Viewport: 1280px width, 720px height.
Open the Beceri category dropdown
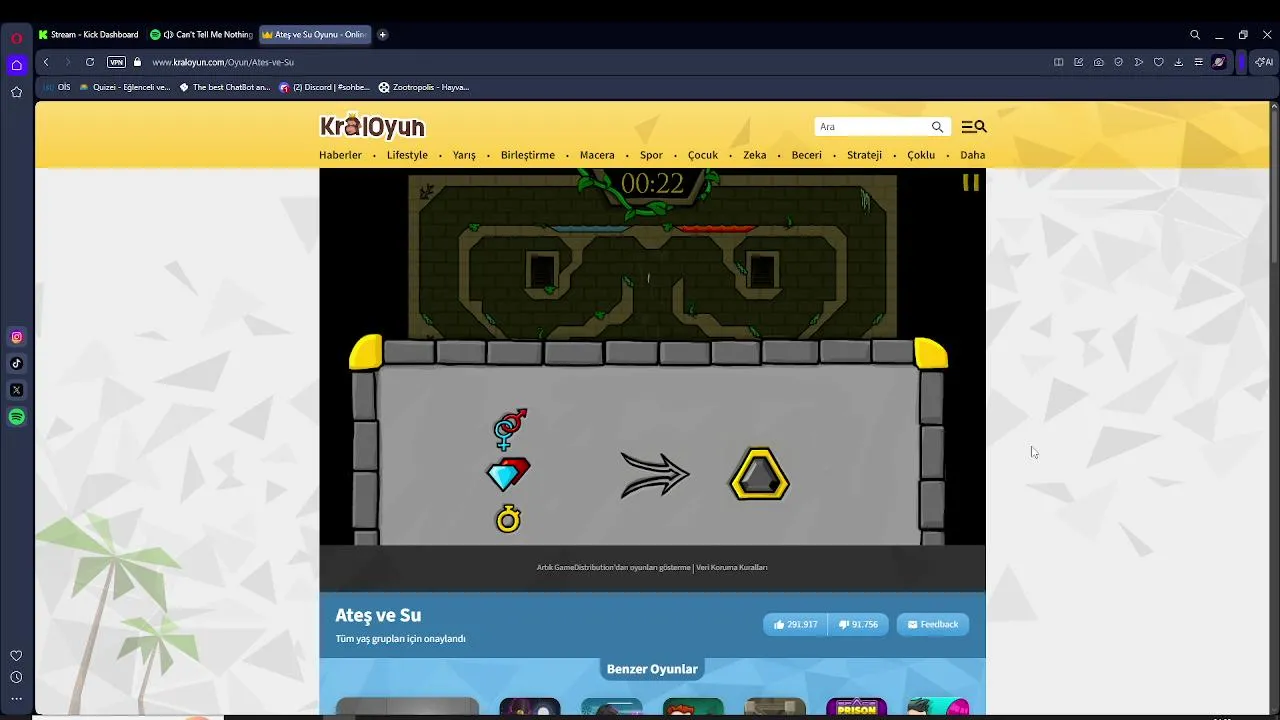click(x=806, y=155)
